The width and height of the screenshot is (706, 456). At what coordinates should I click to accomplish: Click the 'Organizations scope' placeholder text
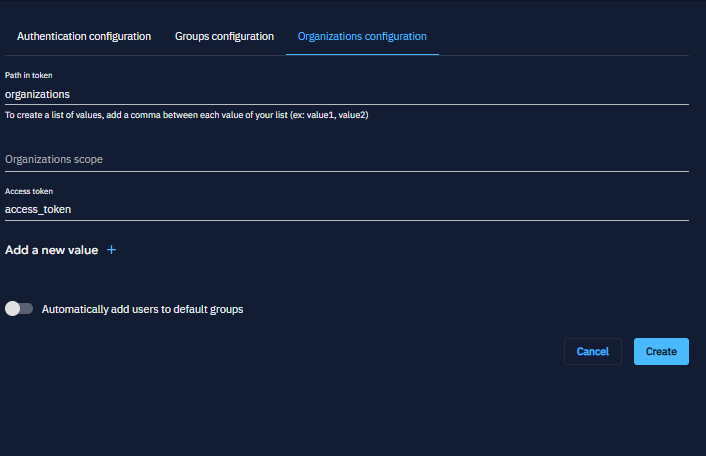(x=54, y=159)
